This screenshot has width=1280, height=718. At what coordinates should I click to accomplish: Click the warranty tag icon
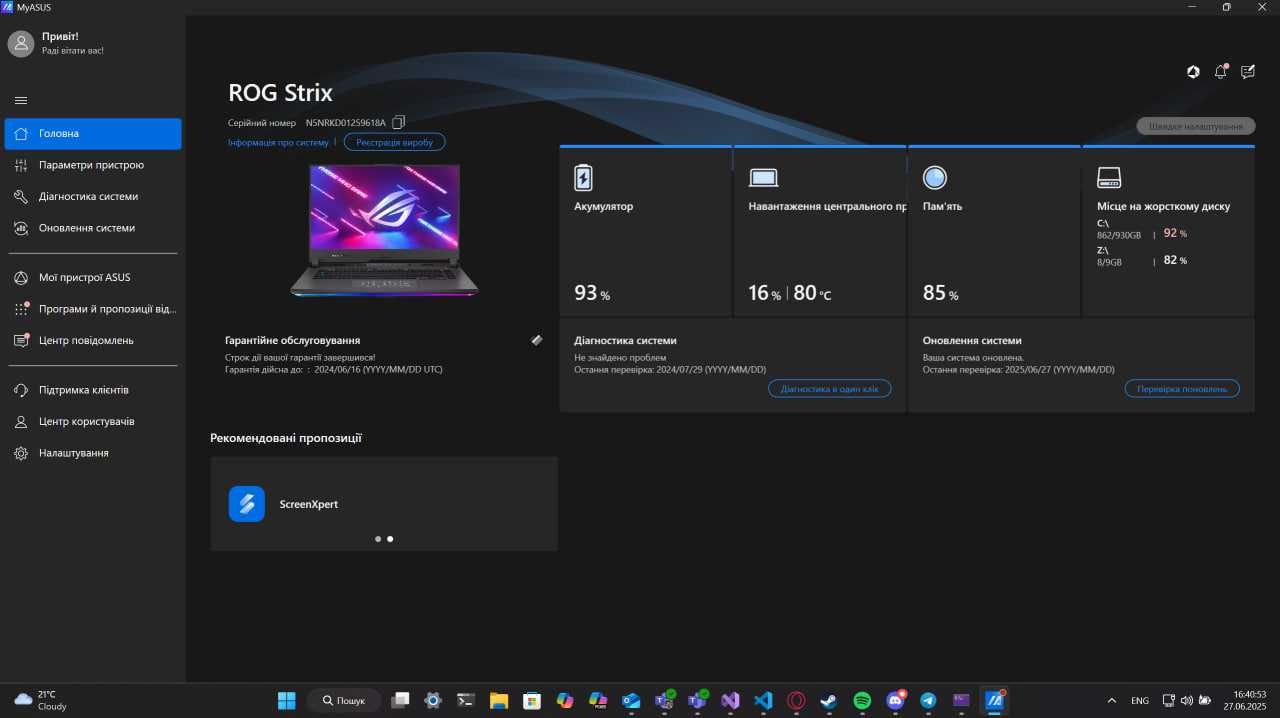click(537, 340)
